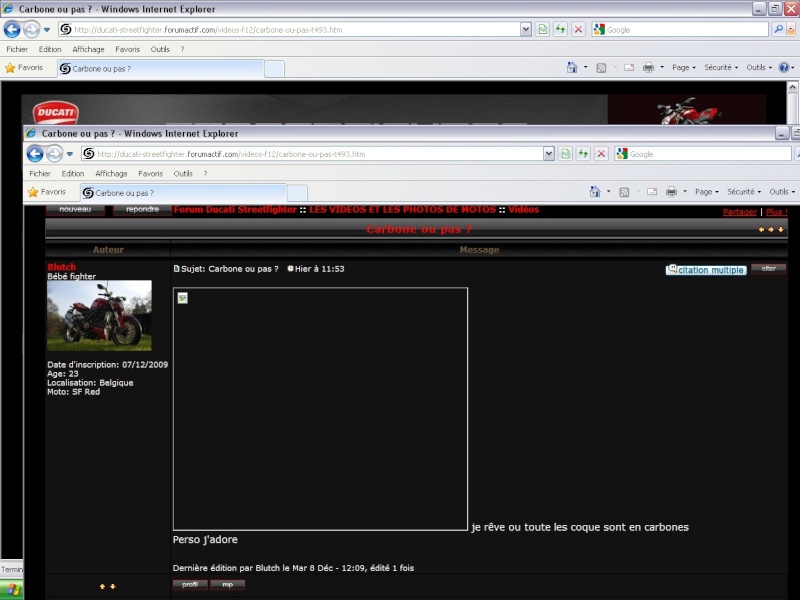The width and height of the screenshot is (800, 600).
Task: Click repondre reply button
Action: coord(142,210)
